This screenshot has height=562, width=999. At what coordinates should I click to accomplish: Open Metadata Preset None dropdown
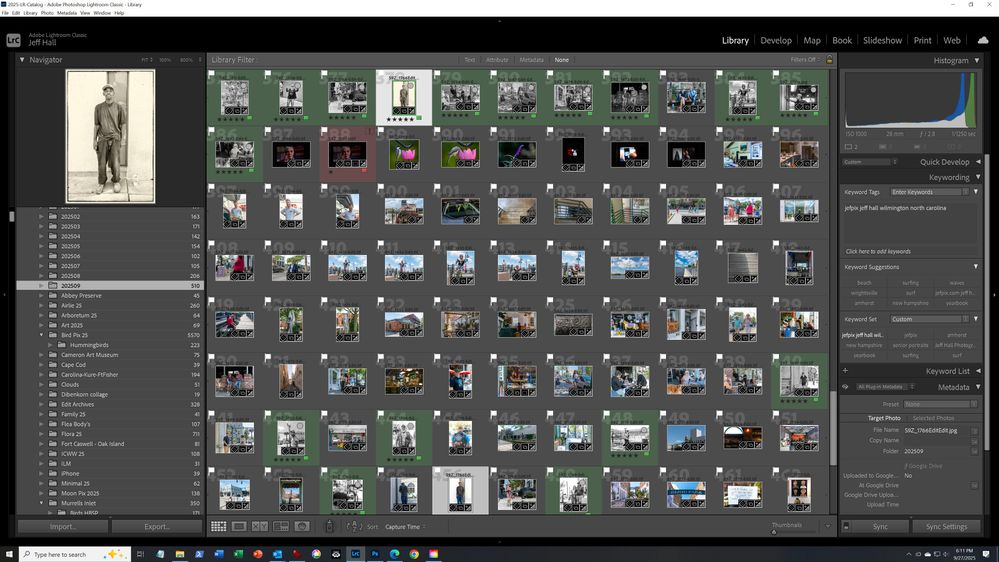[x=940, y=404]
